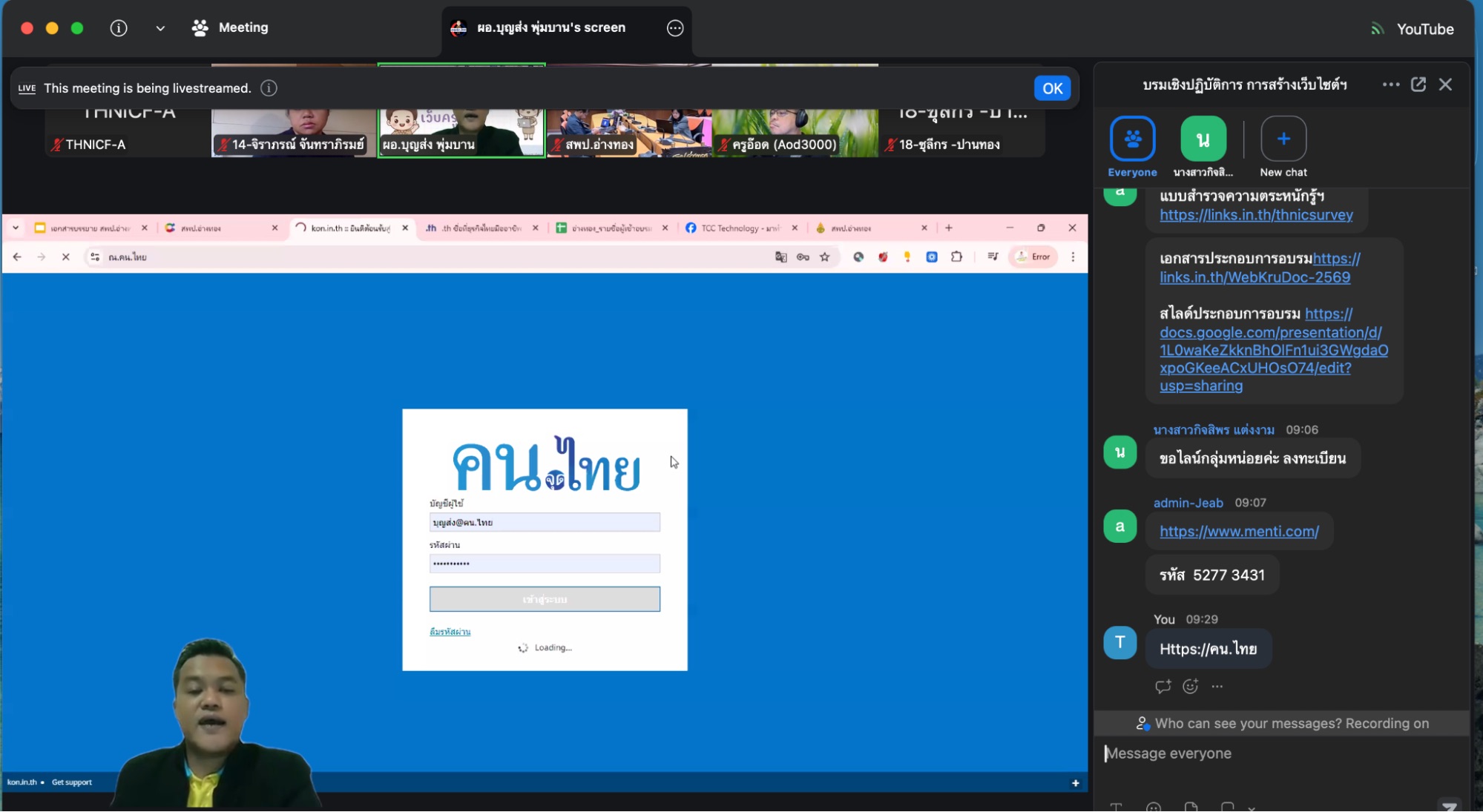Open chat panel more options menu
The image size is (1483, 812).
point(1390,85)
